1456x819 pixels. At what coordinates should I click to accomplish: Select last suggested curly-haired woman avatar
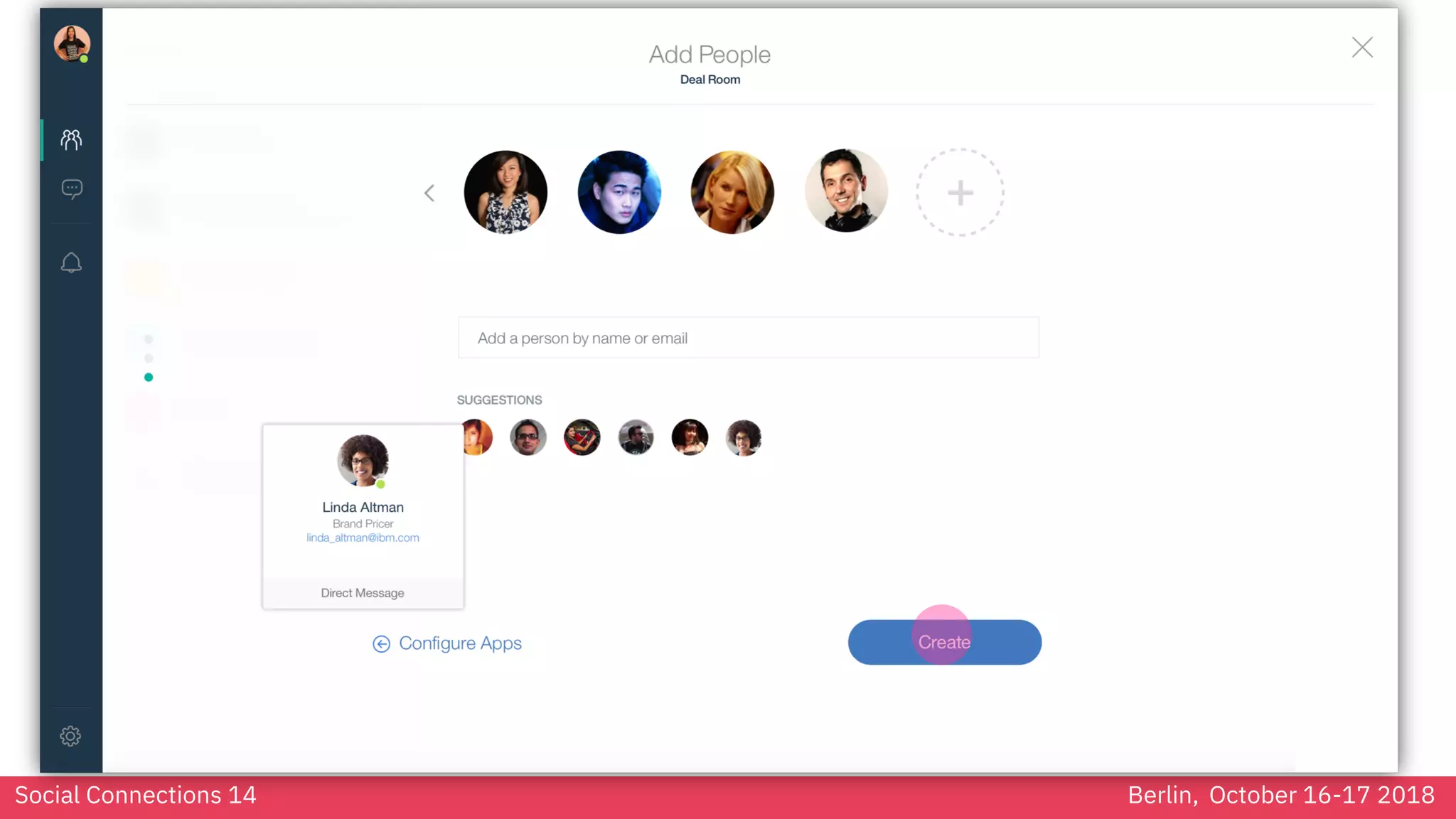(744, 437)
